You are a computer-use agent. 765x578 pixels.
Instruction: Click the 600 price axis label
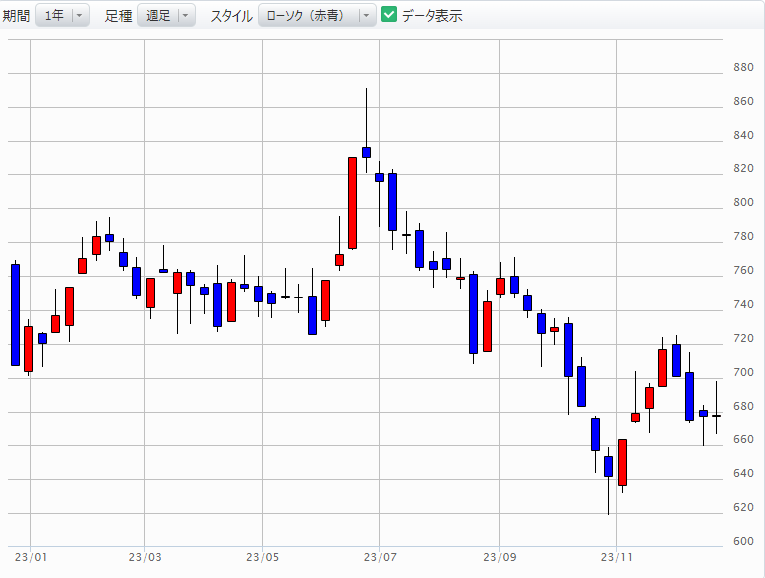[x=744, y=541]
